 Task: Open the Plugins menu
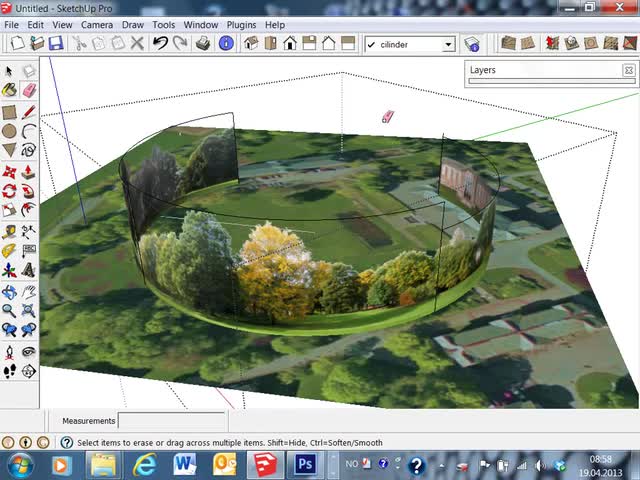pos(242,24)
